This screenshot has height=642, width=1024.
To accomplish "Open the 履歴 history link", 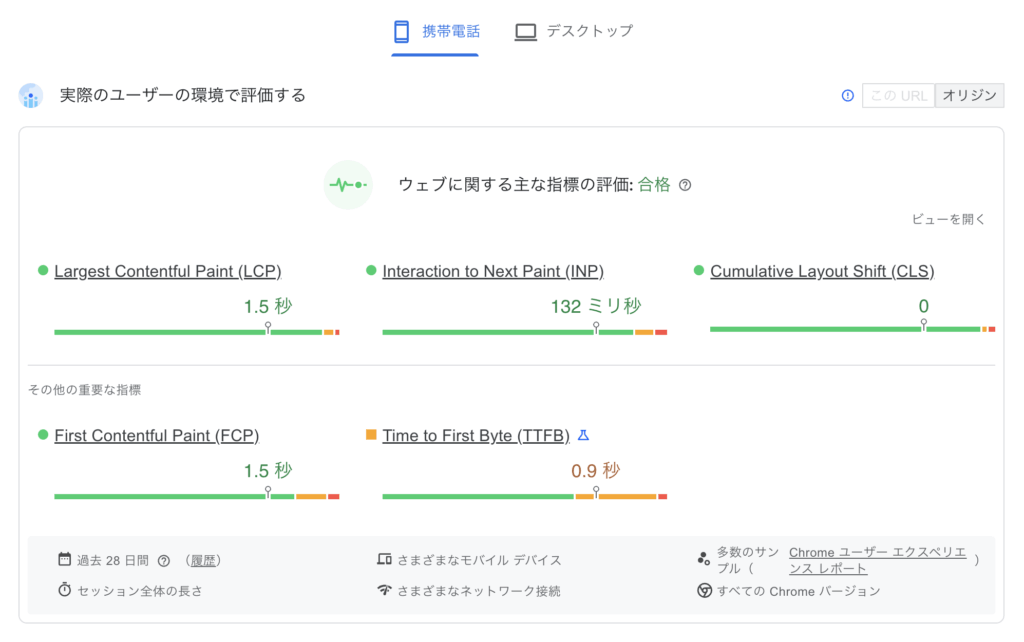I will [203, 561].
